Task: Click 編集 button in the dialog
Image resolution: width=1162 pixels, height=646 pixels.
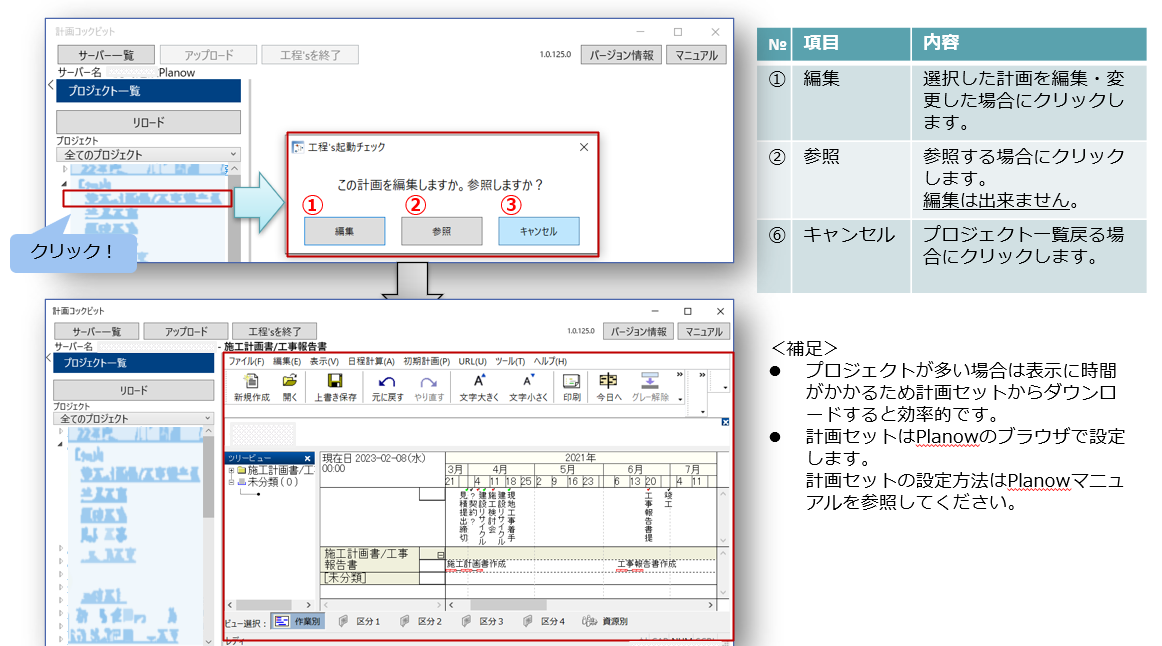Action: 345,231
